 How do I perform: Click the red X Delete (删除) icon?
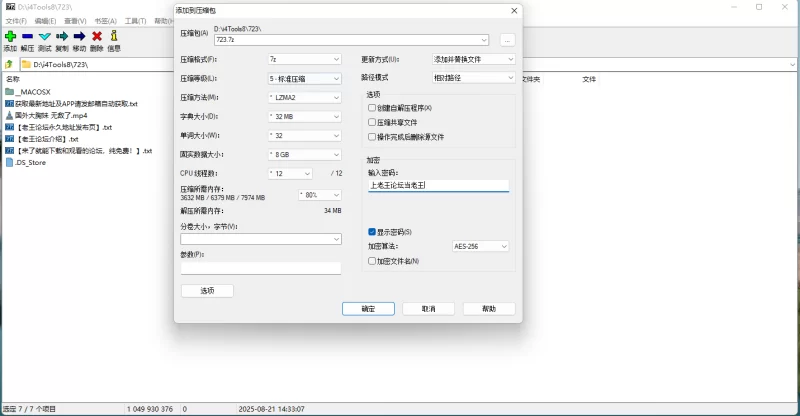(x=97, y=36)
